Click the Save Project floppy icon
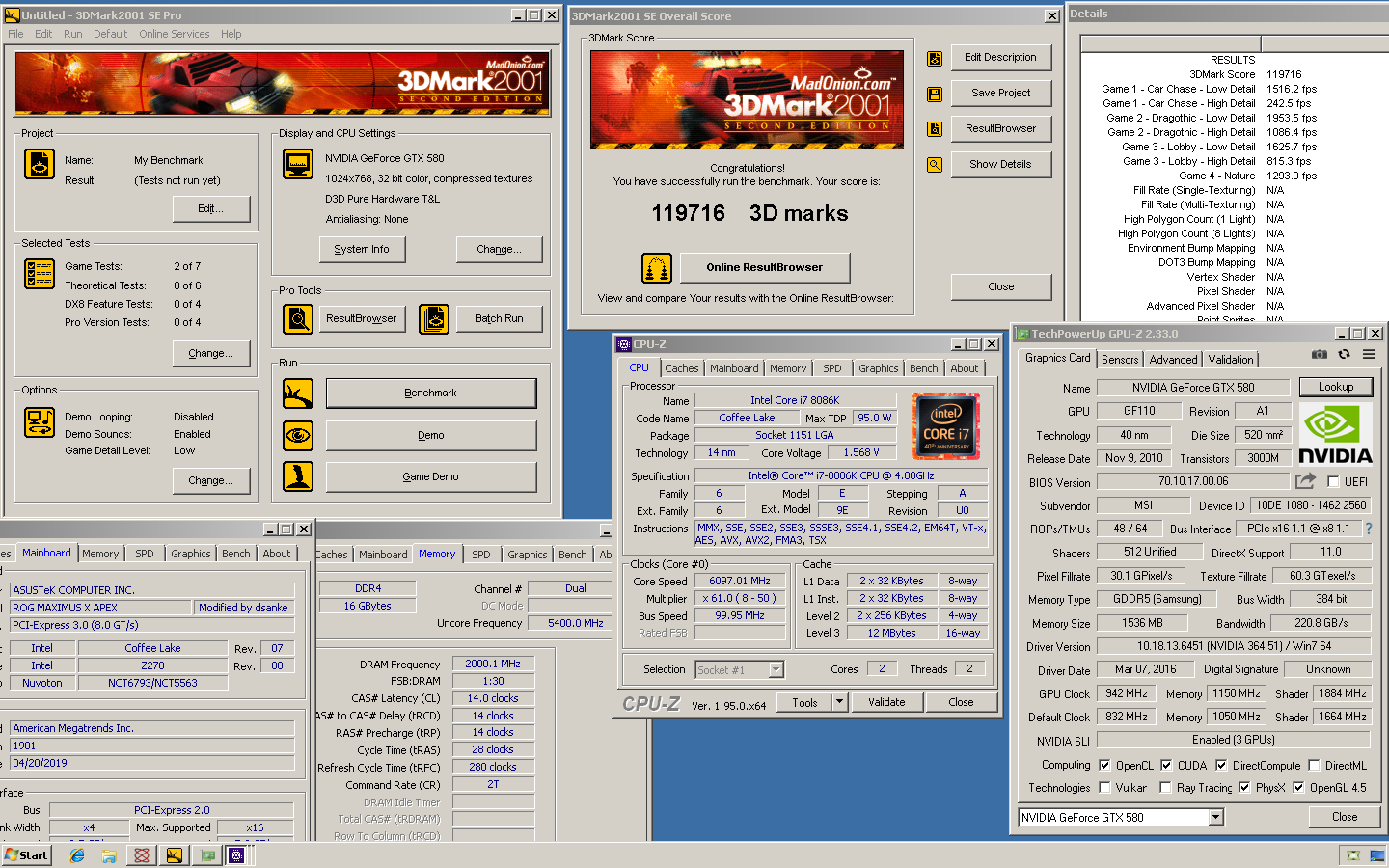This screenshot has width=1389, height=868. (x=935, y=94)
